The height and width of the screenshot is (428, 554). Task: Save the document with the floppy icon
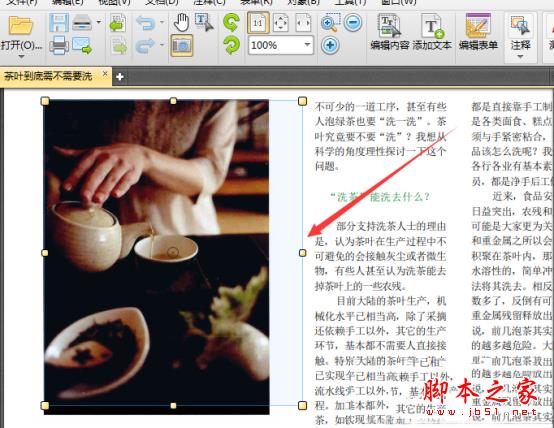pos(59,23)
